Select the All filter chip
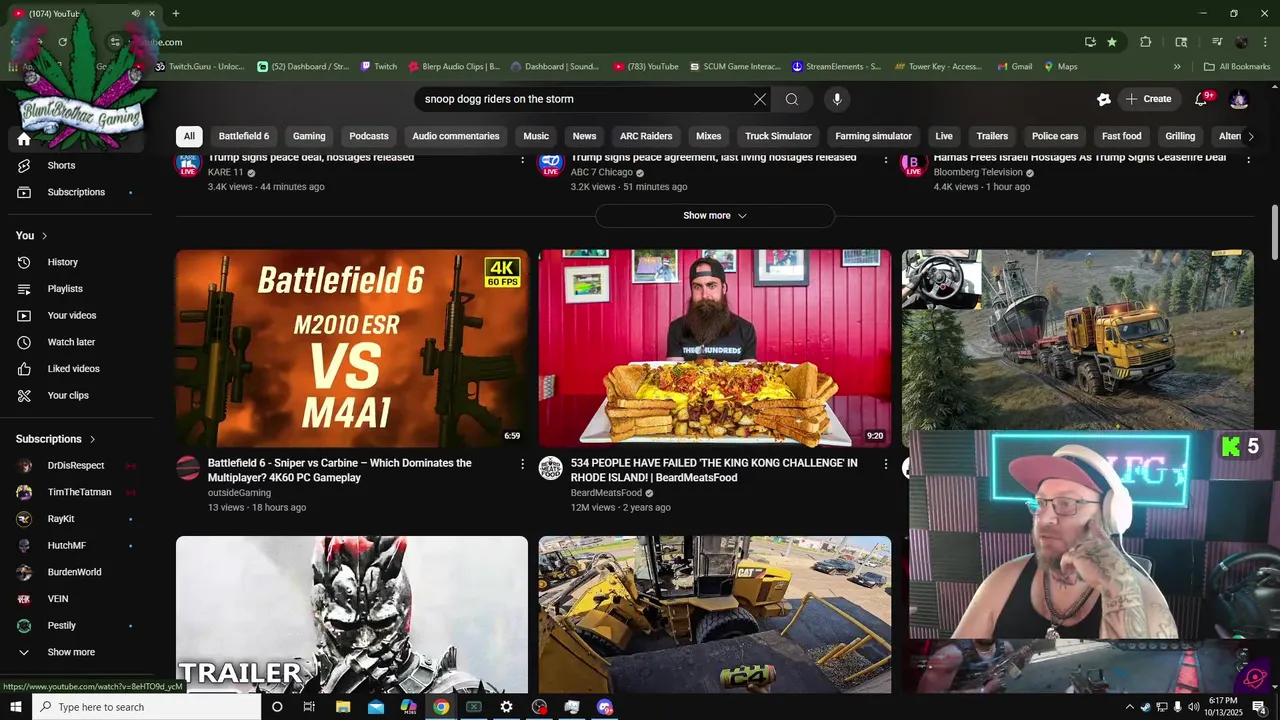 pyautogui.click(x=189, y=136)
